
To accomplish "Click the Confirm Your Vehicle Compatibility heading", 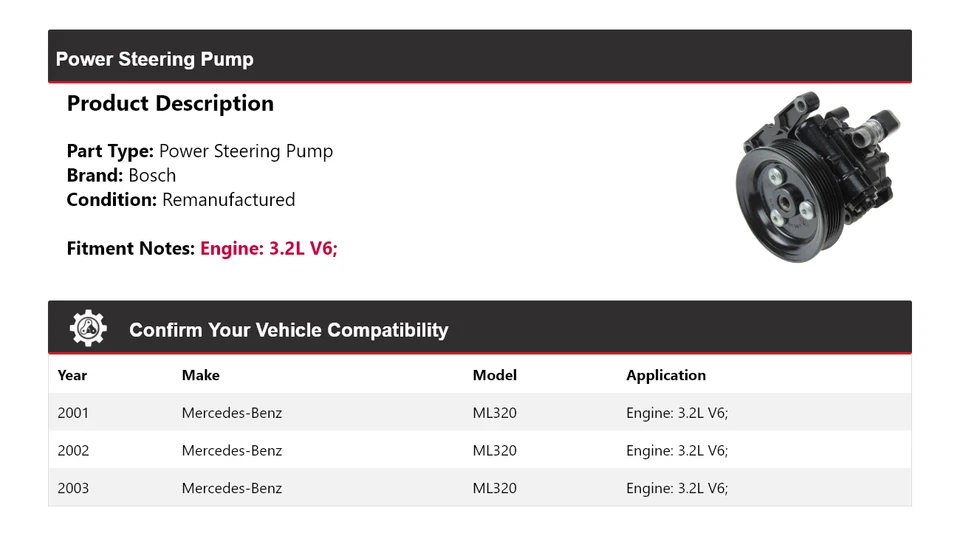I will coord(288,330).
